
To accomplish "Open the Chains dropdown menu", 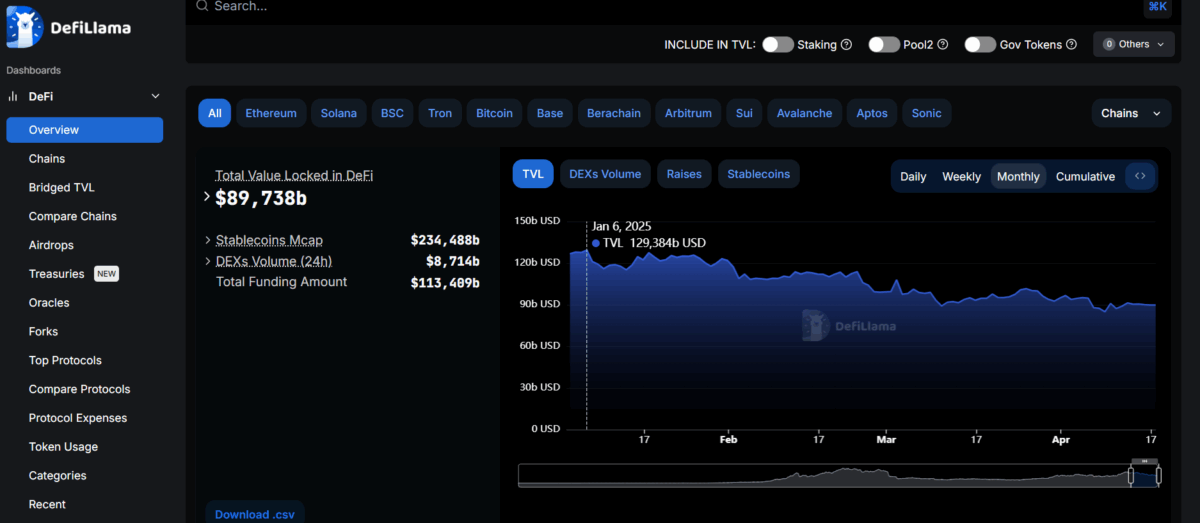I will point(1130,113).
